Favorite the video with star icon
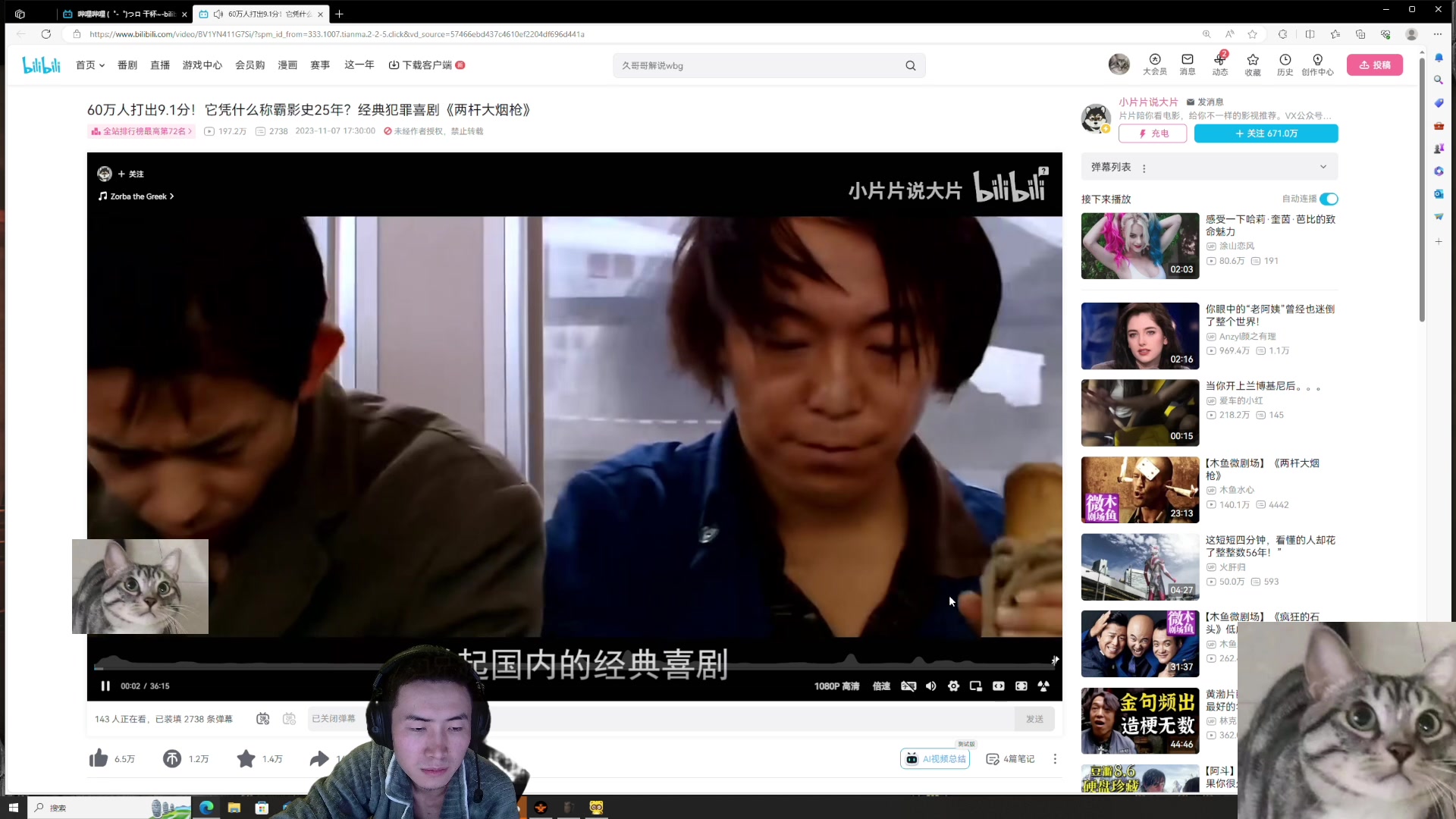 (x=246, y=758)
